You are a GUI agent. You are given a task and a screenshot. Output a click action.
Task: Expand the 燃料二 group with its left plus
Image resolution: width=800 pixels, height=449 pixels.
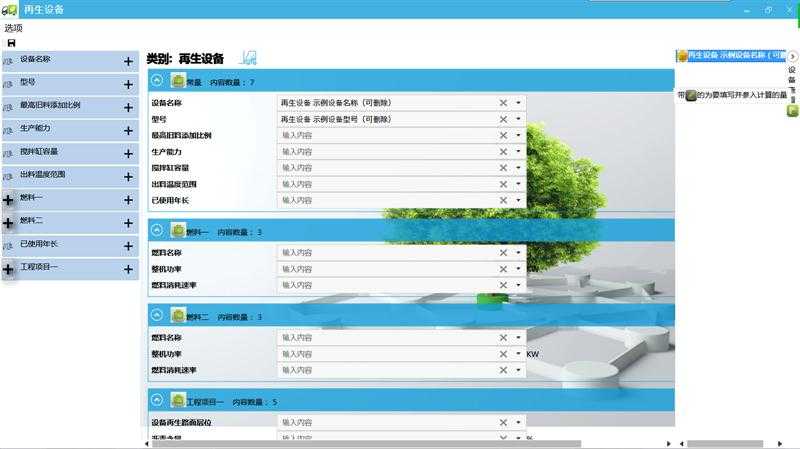point(8,223)
